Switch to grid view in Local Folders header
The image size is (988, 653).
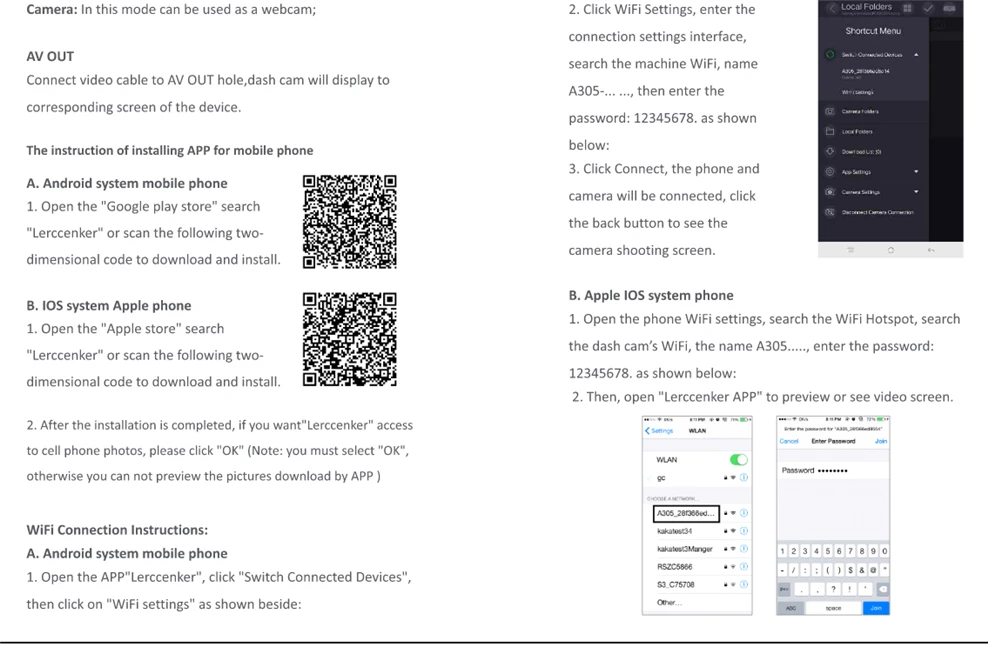coord(907,8)
